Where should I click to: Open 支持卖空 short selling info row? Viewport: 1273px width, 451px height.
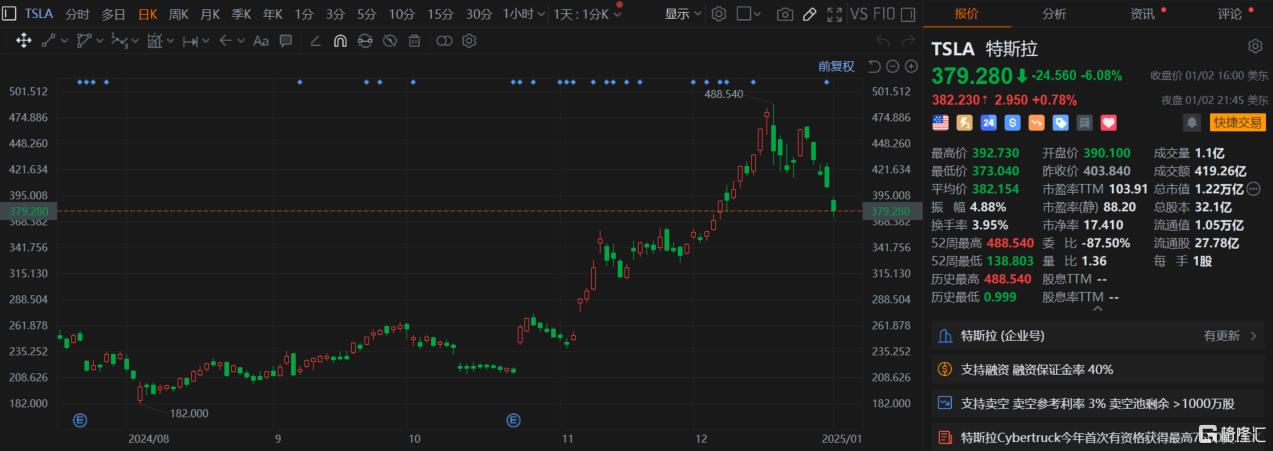click(x=1097, y=403)
